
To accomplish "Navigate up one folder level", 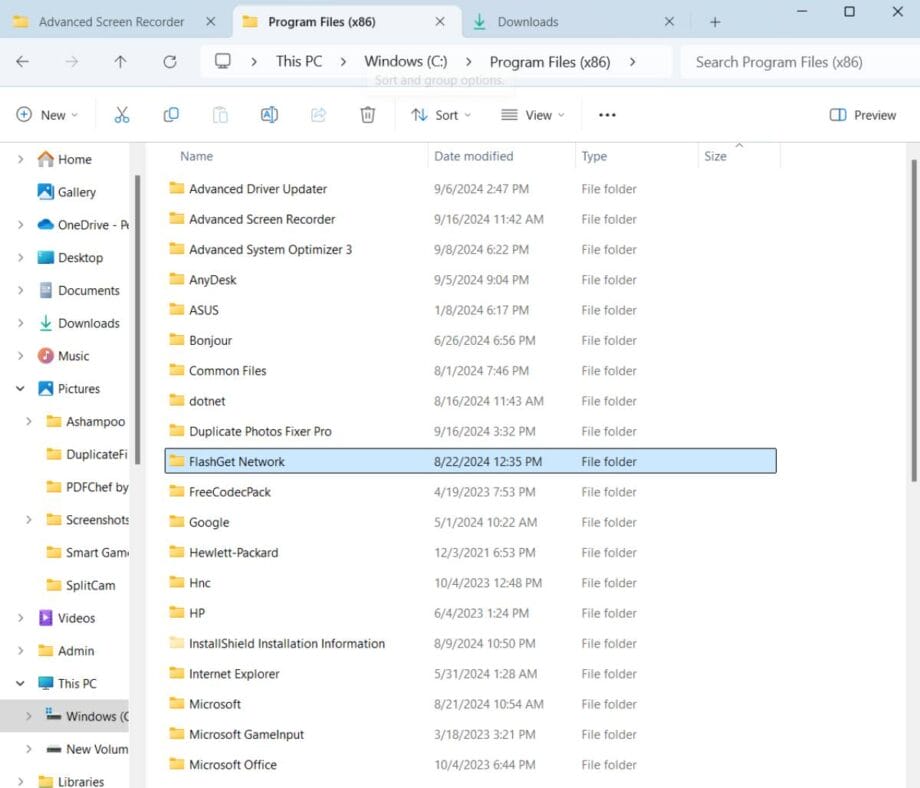I will point(120,62).
